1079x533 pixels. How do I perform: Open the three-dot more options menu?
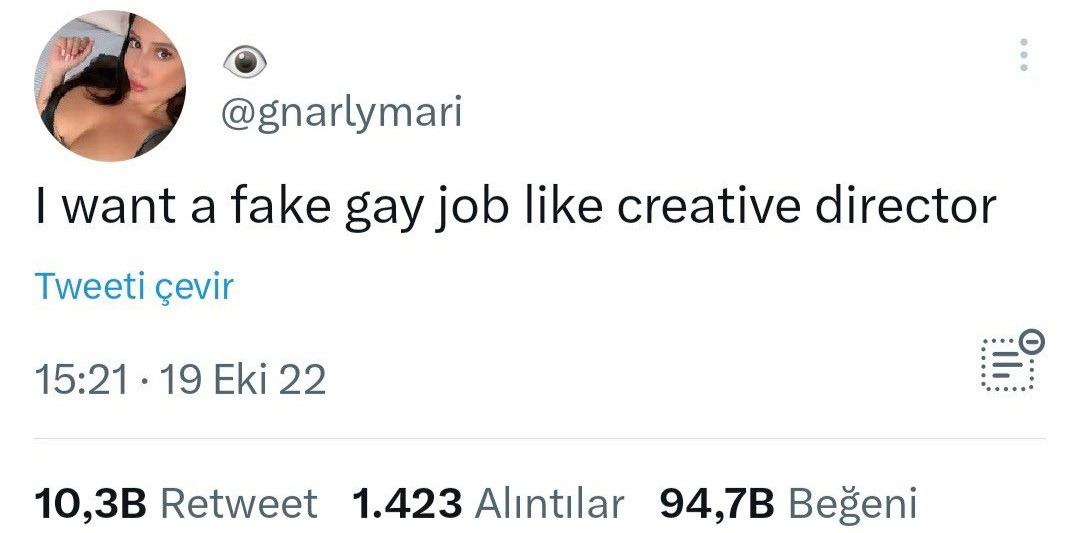[x=1023, y=55]
